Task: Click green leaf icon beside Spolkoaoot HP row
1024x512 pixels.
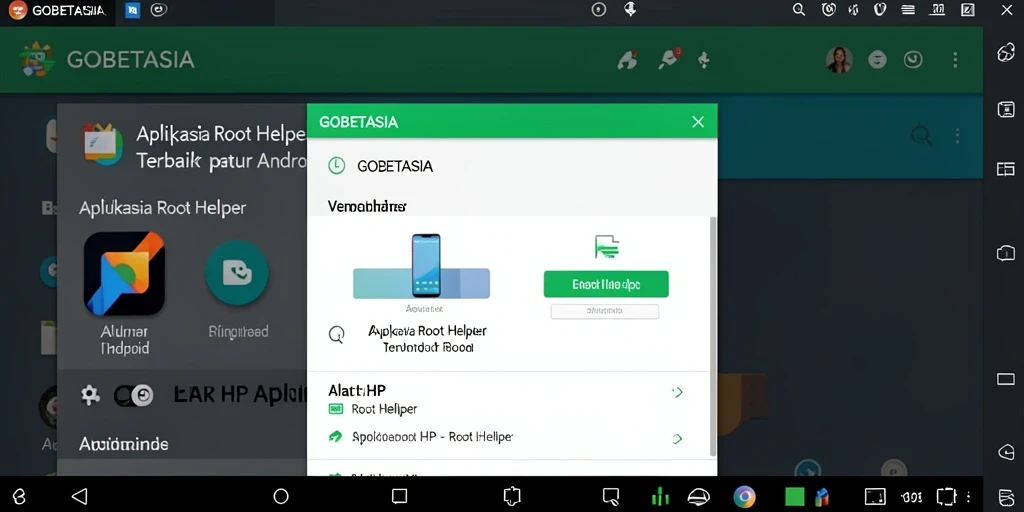Action: [x=335, y=436]
